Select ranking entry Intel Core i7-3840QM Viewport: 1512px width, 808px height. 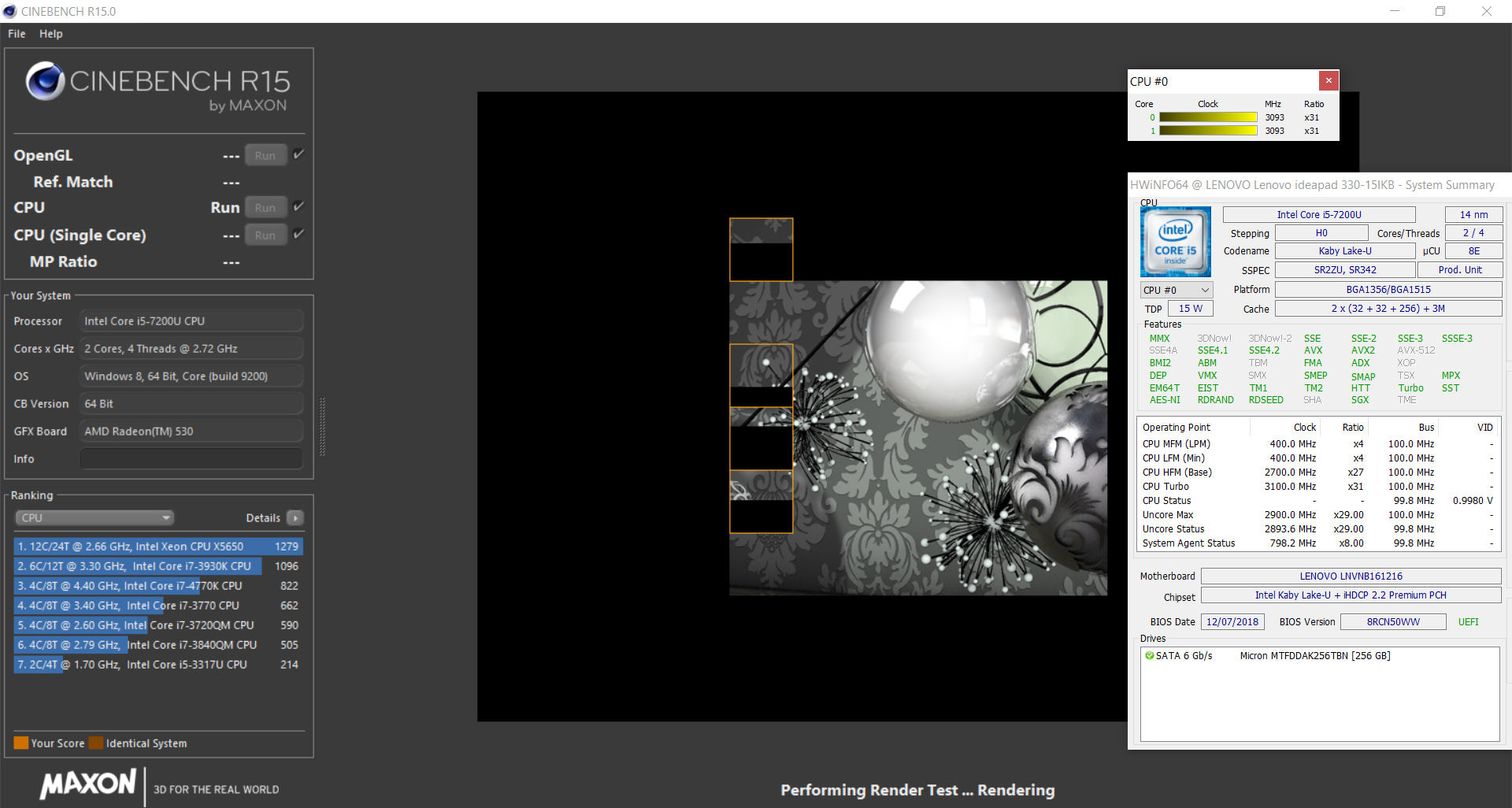click(158, 644)
